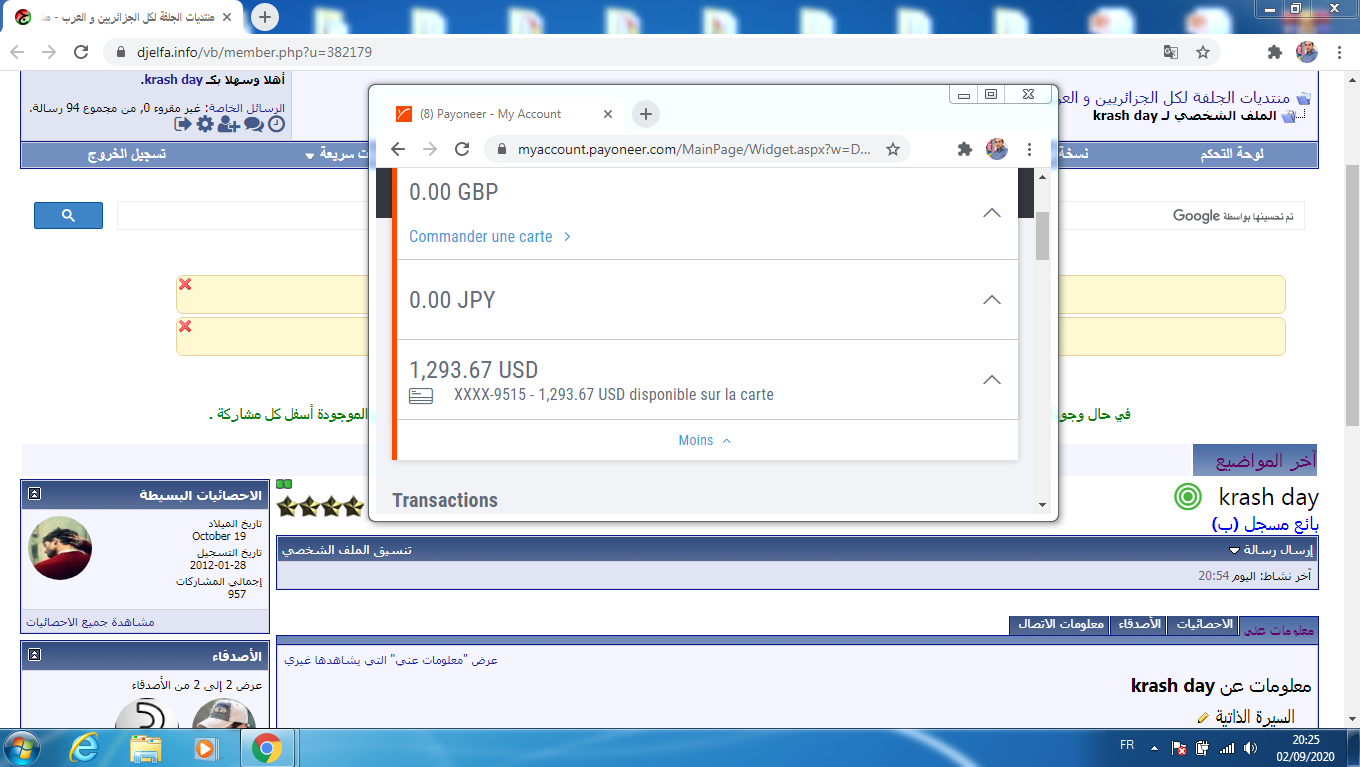Open لوحة التحكم in forum navbar

pyautogui.click(x=1232, y=154)
